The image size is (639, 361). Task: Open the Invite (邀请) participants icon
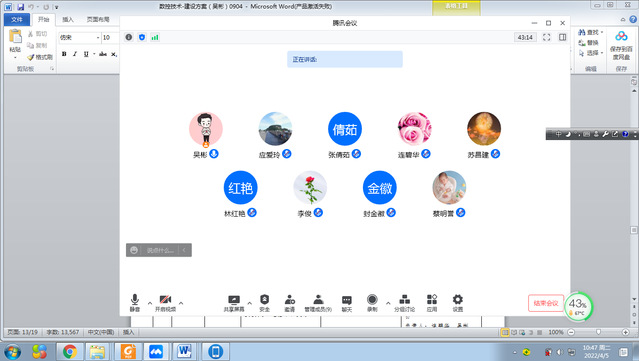pos(290,303)
